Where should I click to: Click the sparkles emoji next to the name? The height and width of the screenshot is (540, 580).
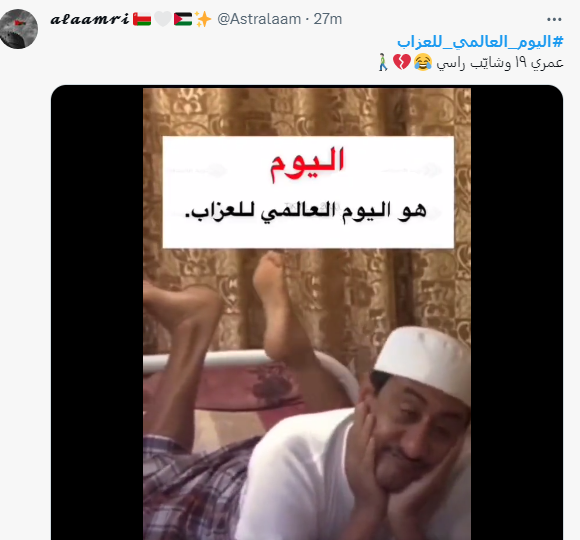pyautogui.click(x=203, y=19)
